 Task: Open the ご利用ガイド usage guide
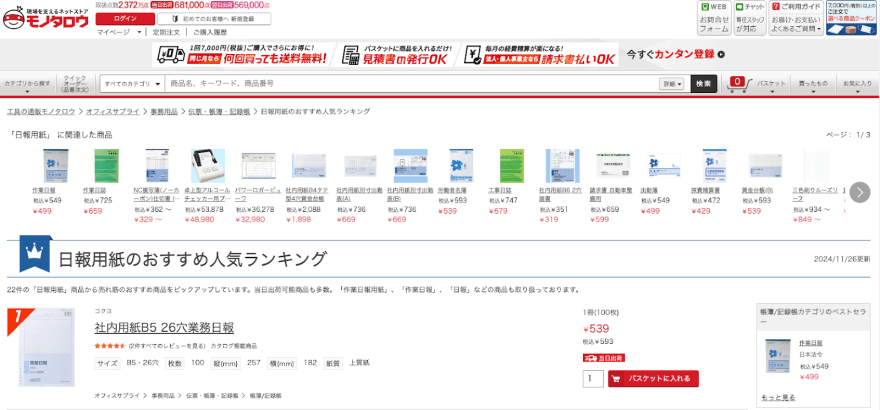coord(796,18)
